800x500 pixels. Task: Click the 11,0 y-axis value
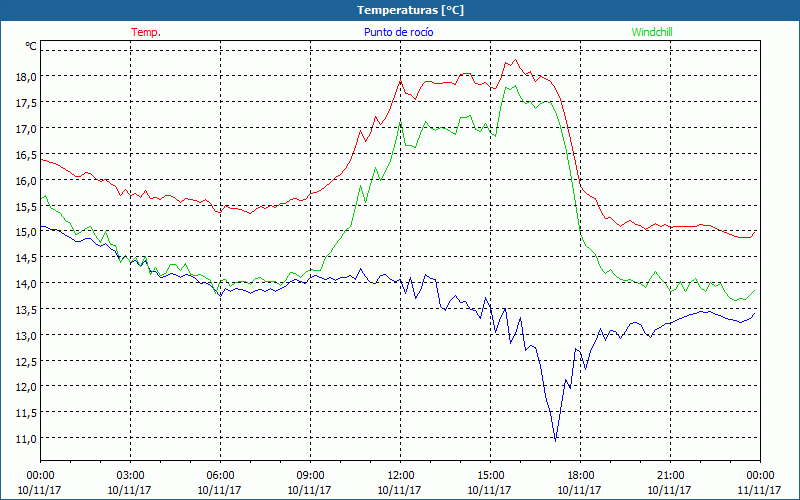click(27, 439)
